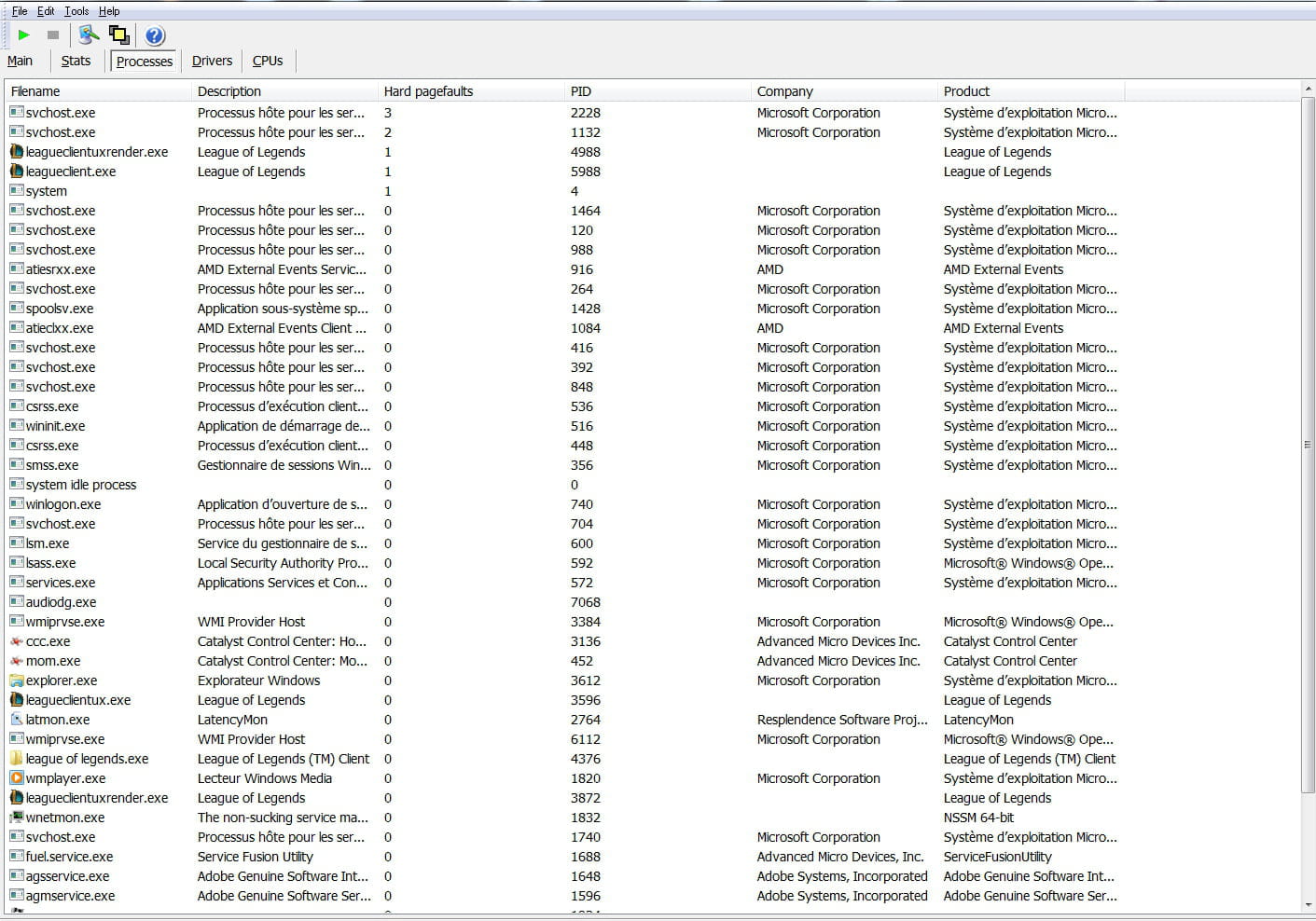This screenshot has height=921, width=1316.
Task: Click 'Local Security Authority Pro...' description
Action: coord(283,563)
